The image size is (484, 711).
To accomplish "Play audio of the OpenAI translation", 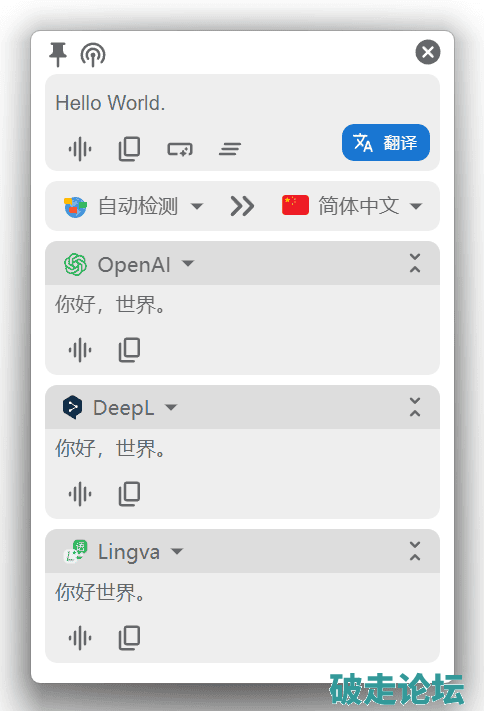I will click(80, 350).
